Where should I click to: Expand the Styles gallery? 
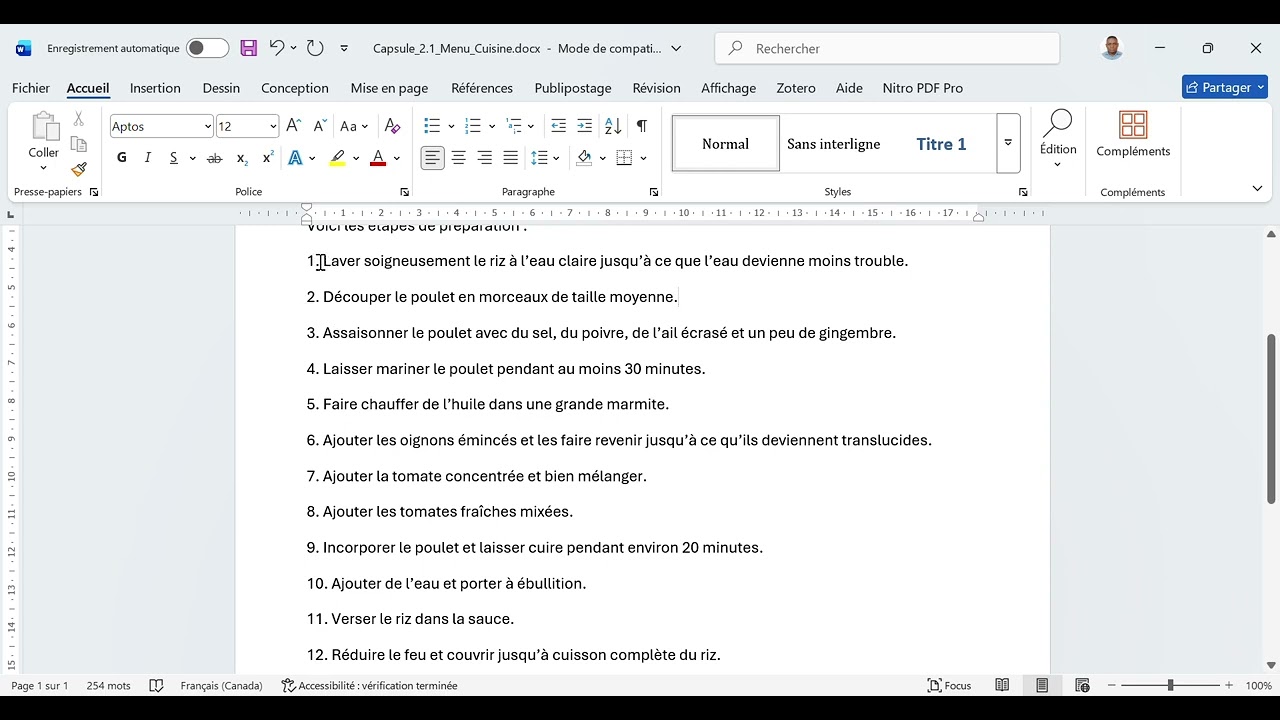pyautogui.click(x=1008, y=143)
